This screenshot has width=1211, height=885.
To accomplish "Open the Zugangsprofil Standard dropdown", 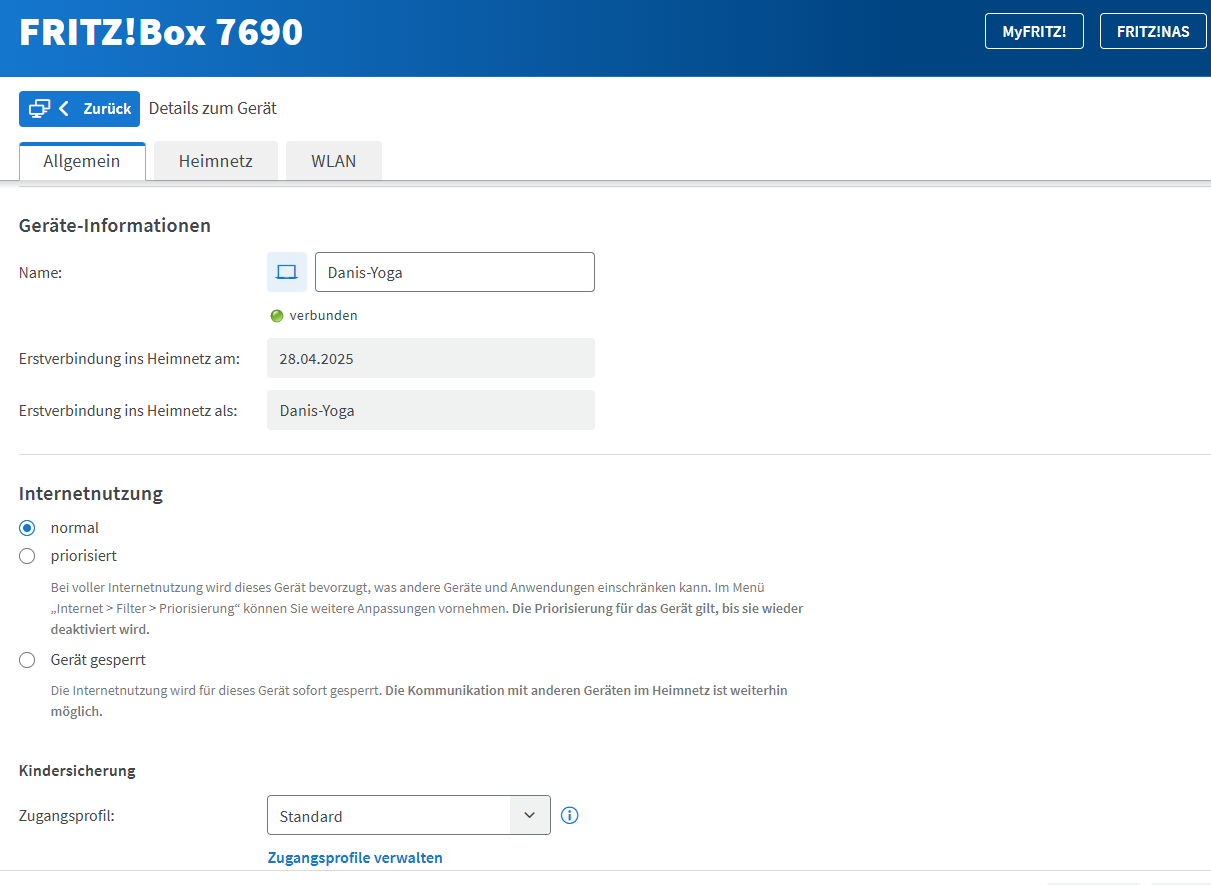I will coord(409,815).
